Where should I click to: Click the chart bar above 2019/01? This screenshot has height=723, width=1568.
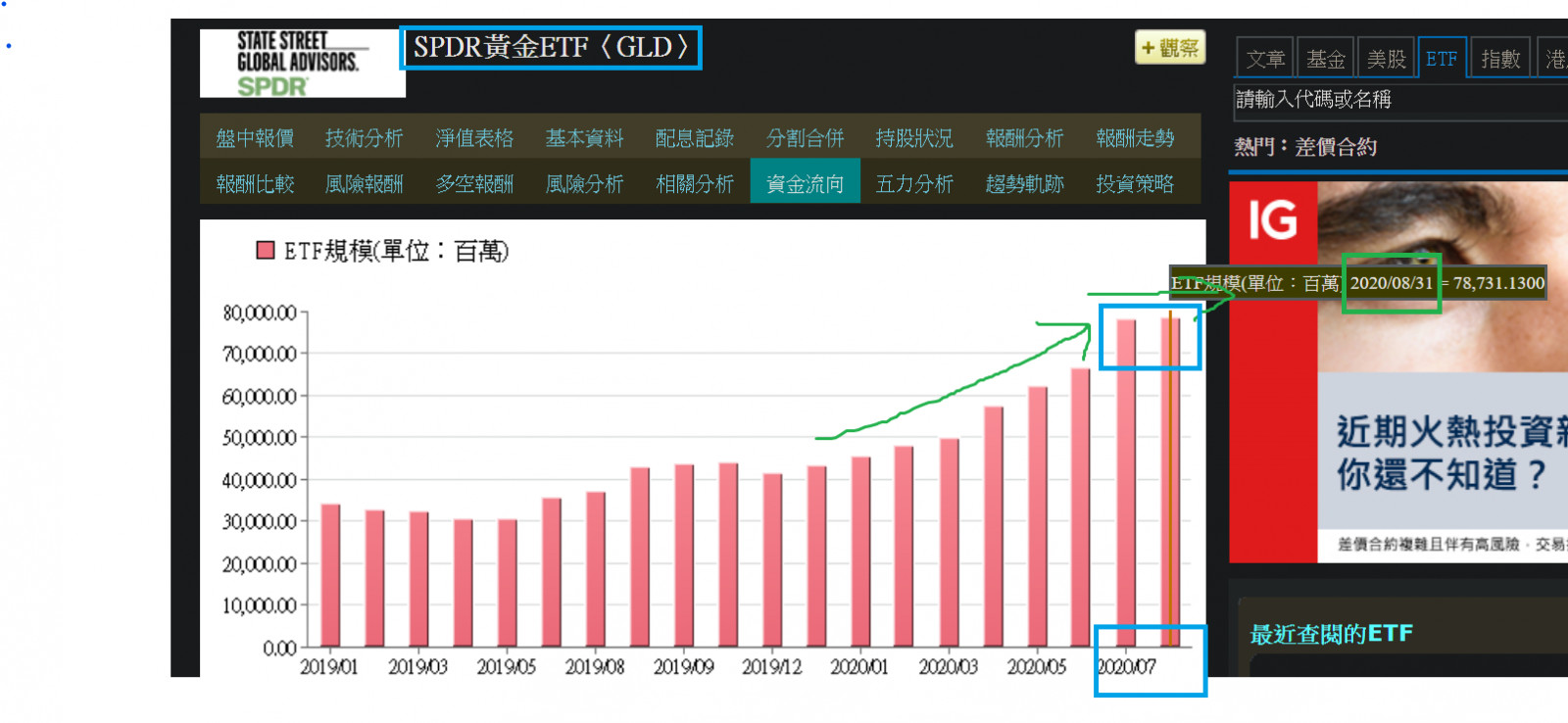(x=330, y=575)
